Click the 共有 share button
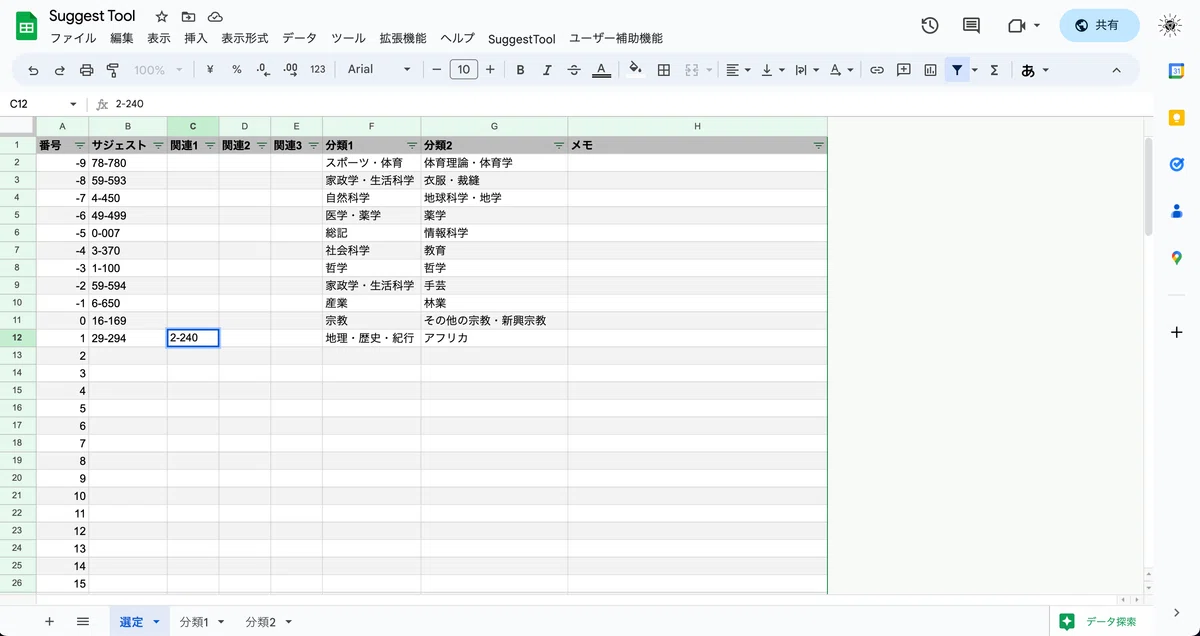This screenshot has width=1200, height=636. click(x=1099, y=25)
